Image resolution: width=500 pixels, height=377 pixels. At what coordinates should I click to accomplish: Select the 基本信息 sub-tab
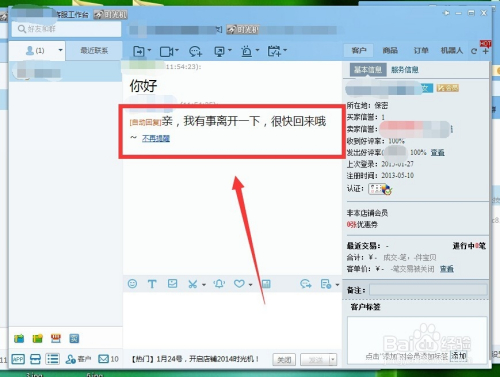click(368, 70)
